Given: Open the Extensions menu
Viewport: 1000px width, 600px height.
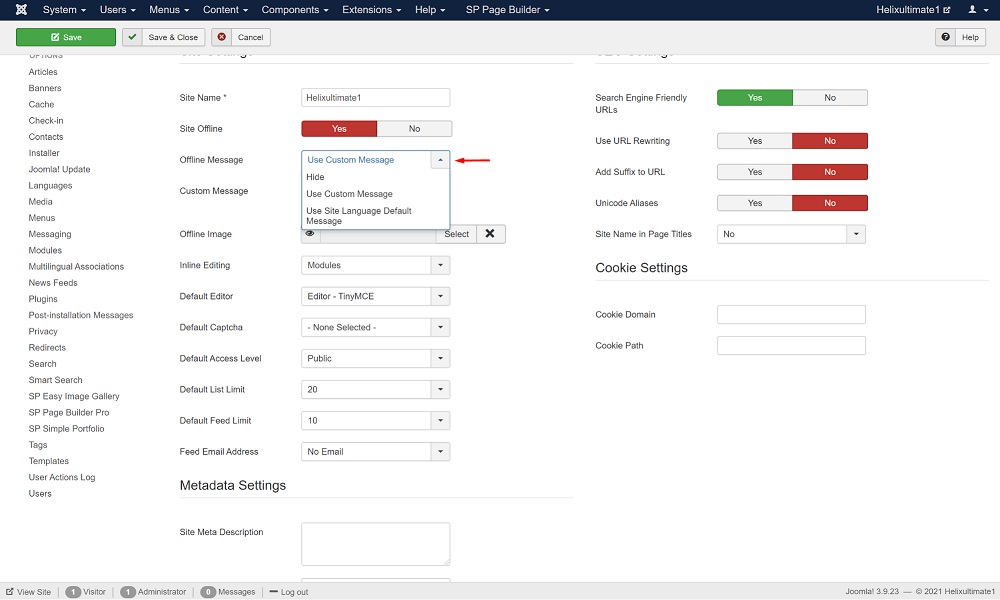Looking at the screenshot, I should click(x=371, y=10).
